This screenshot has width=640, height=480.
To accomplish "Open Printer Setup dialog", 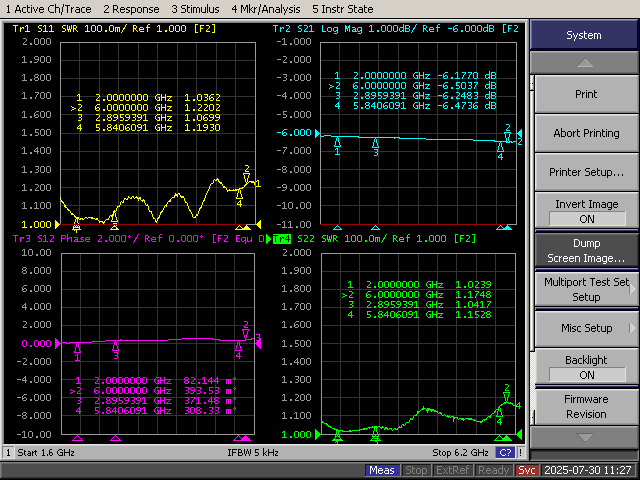I will point(586,172).
